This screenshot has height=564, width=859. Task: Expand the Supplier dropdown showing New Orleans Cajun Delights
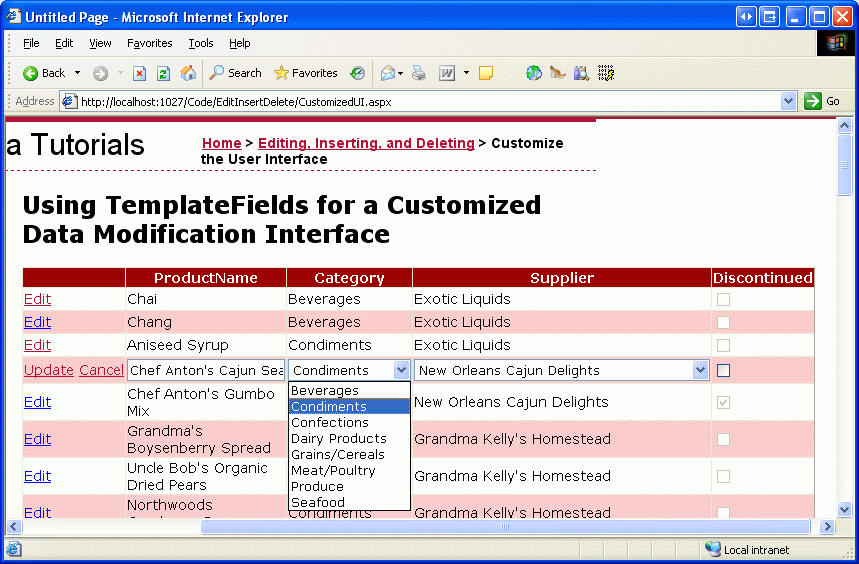click(700, 370)
